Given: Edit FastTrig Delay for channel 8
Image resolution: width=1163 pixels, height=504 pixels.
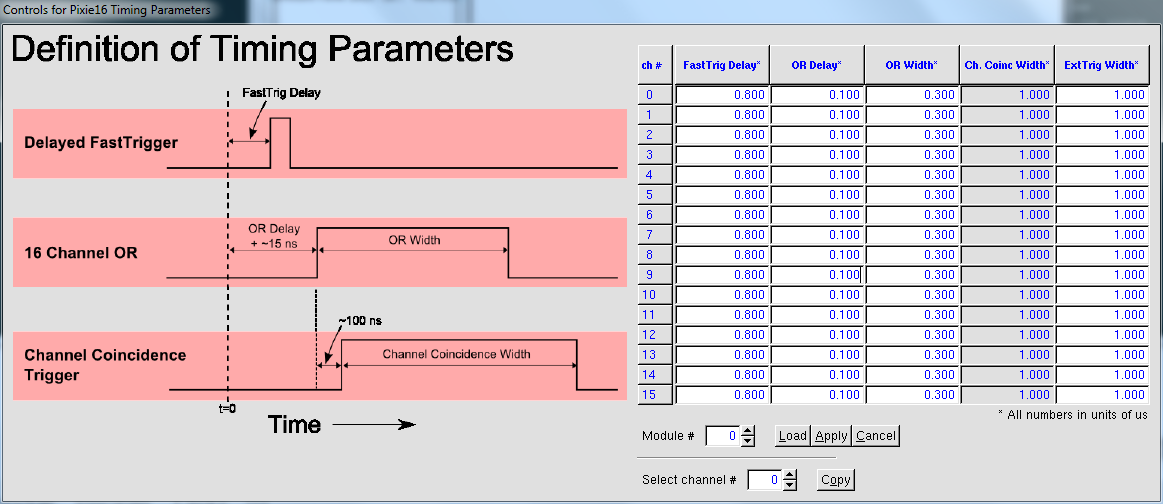Looking at the screenshot, I should click(x=722, y=255).
